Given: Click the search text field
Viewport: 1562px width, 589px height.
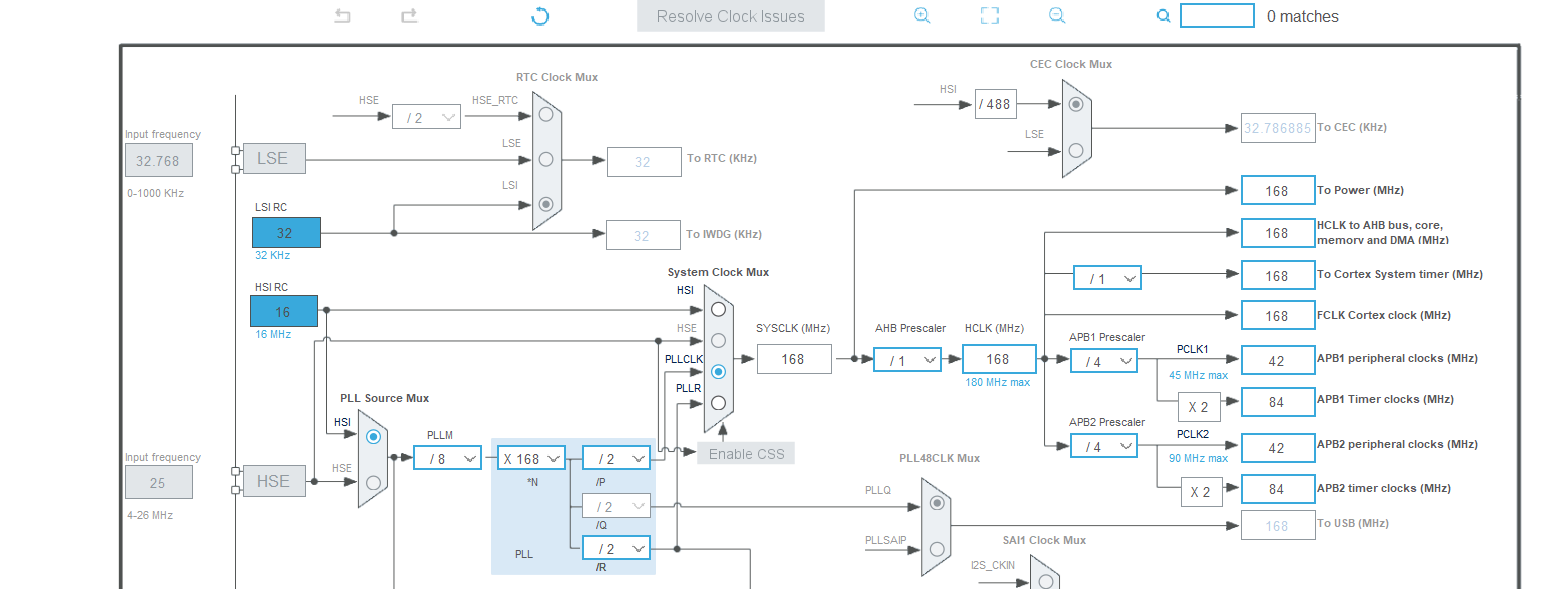Looking at the screenshot, I should (1216, 16).
